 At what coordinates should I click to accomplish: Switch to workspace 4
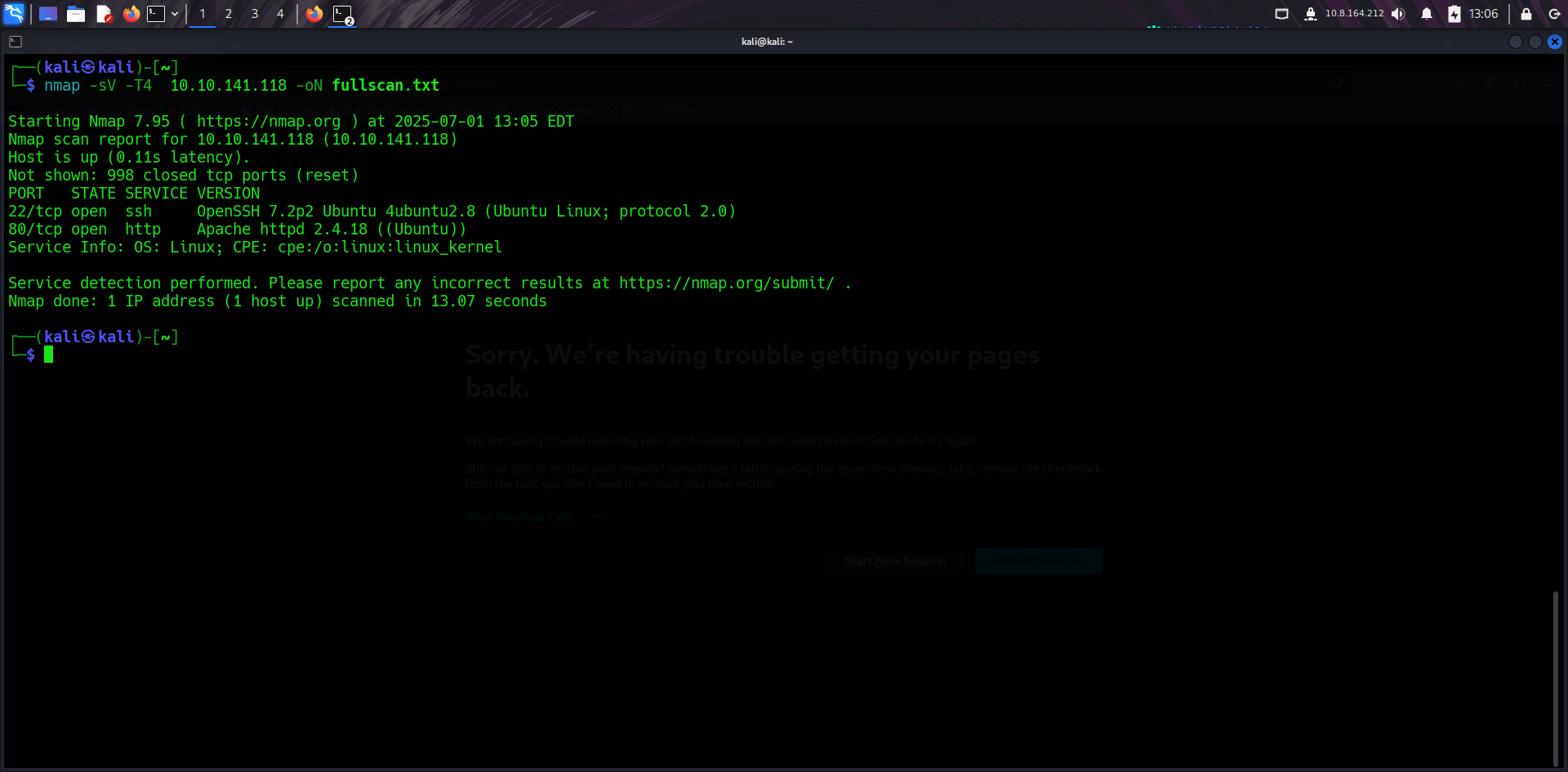click(x=280, y=14)
